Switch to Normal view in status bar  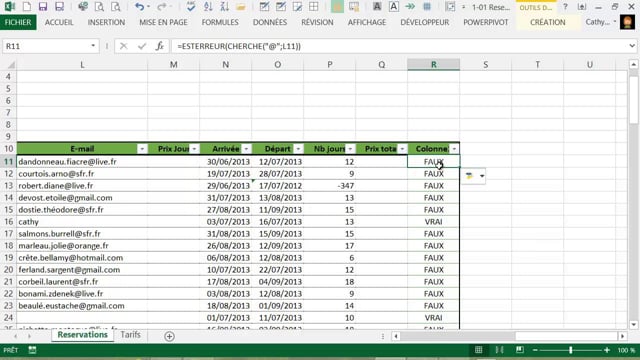click(x=478, y=350)
